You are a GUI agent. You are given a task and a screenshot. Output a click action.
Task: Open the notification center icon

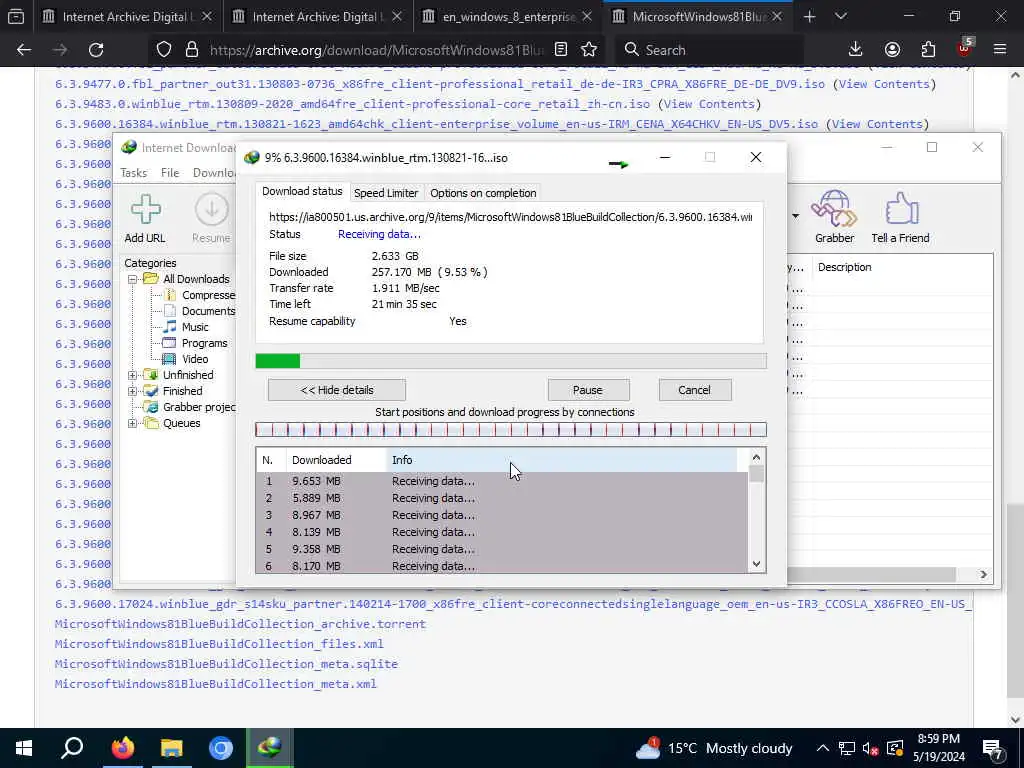point(993,748)
